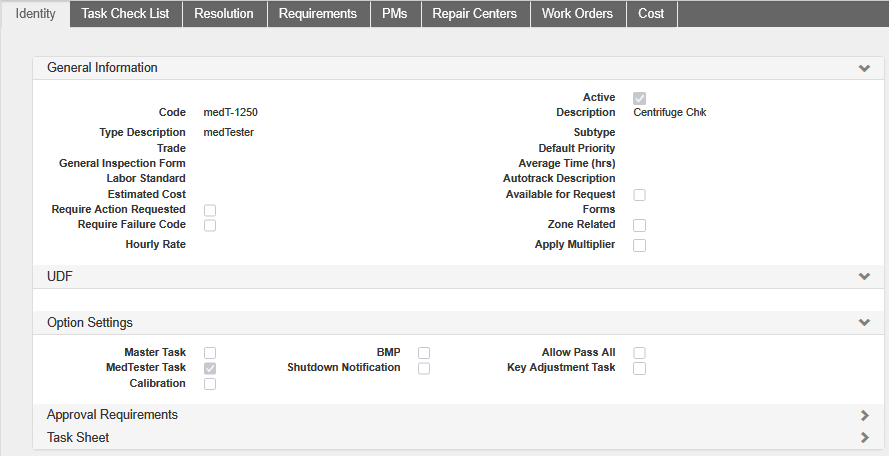Image resolution: width=889 pixels, height=456 pixels.
Task: Expand the Task Sheet section
Action: tap(863, 438)
